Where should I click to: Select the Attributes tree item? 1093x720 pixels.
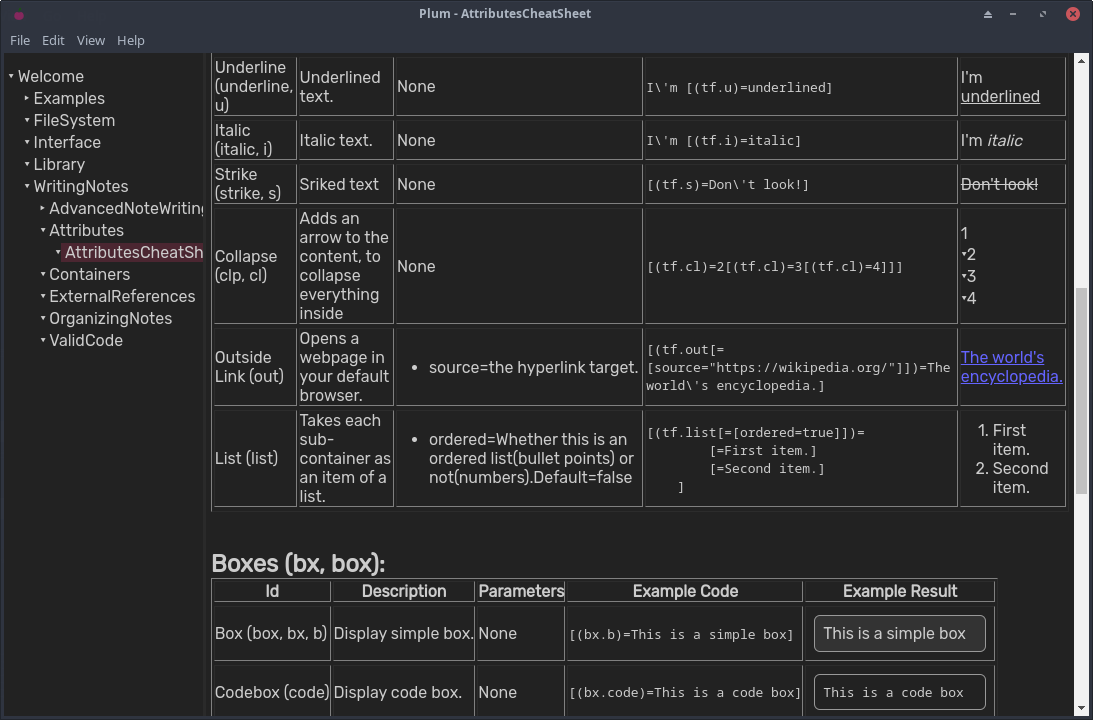click(x=86, y=230)
